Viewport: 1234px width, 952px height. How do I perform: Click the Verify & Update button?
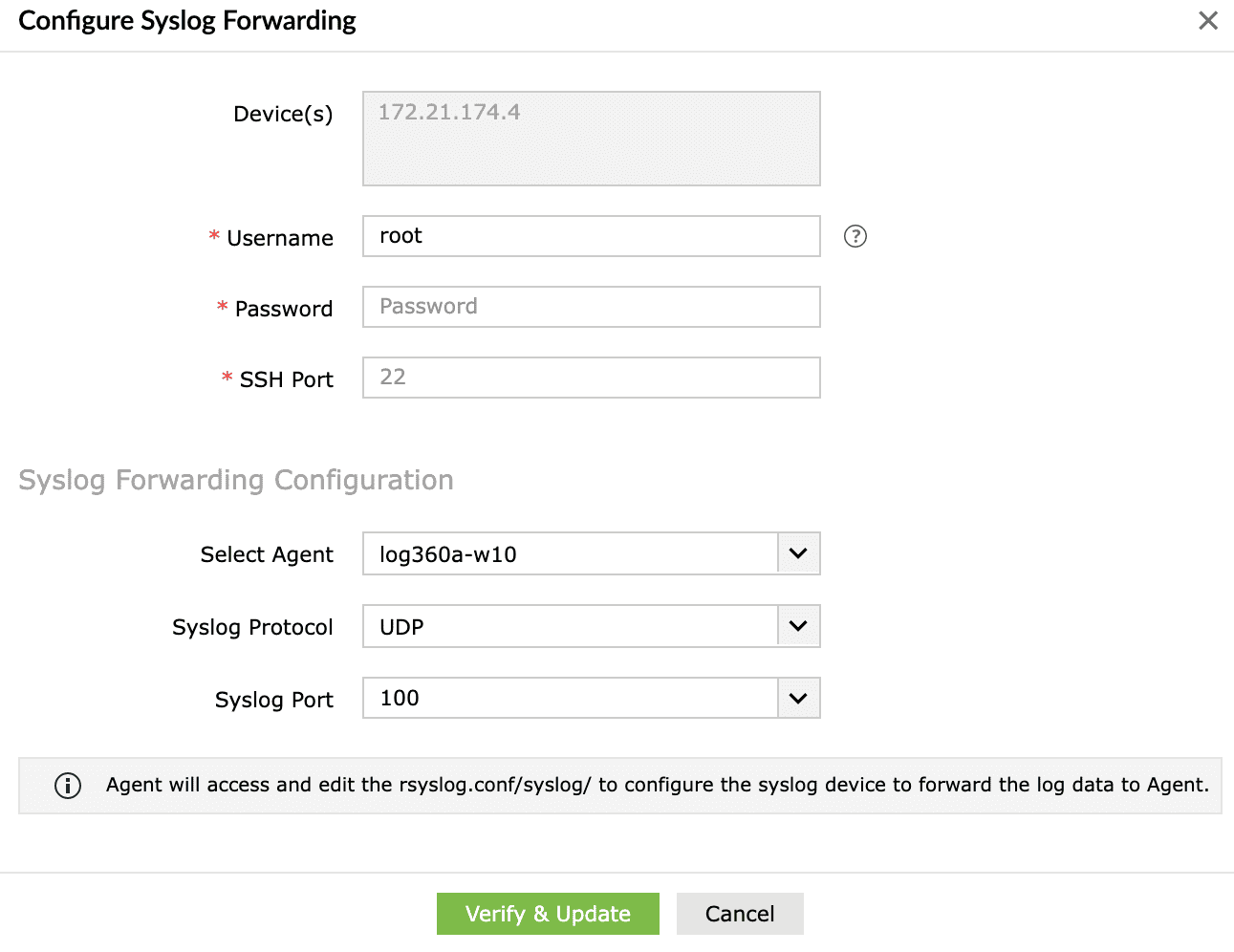click(548, 914)
